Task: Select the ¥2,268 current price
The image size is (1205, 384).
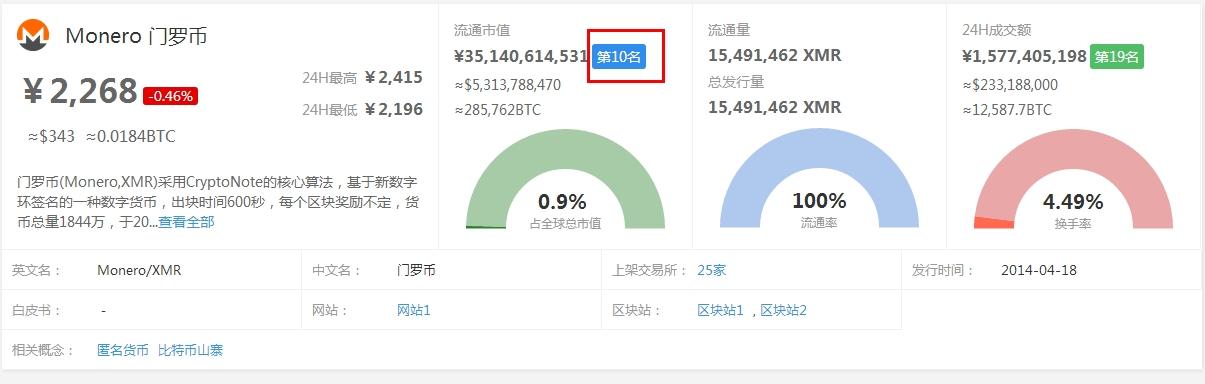Action: (x=80, y=92)
